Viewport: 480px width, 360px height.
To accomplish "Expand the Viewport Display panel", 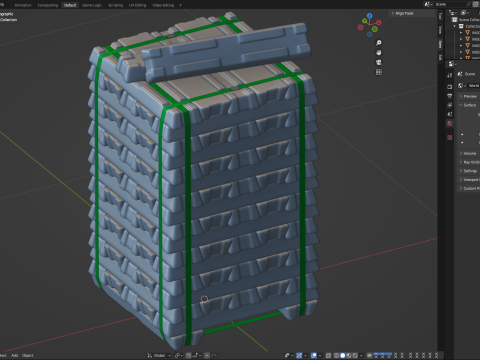I will [468, 179].
